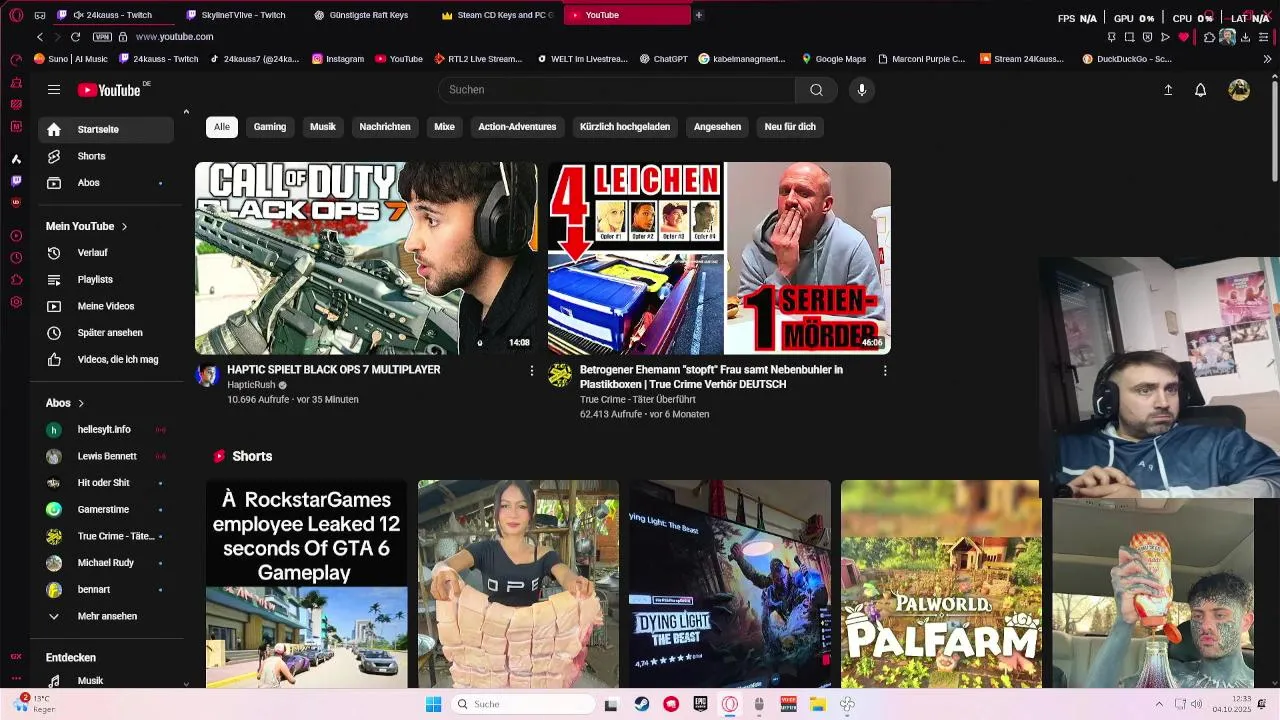Image resolution: width=1280 pixels, height=720 pixels.
Task: Open Michael Rudy channel subscription
Action: click(x=106, y=563)
